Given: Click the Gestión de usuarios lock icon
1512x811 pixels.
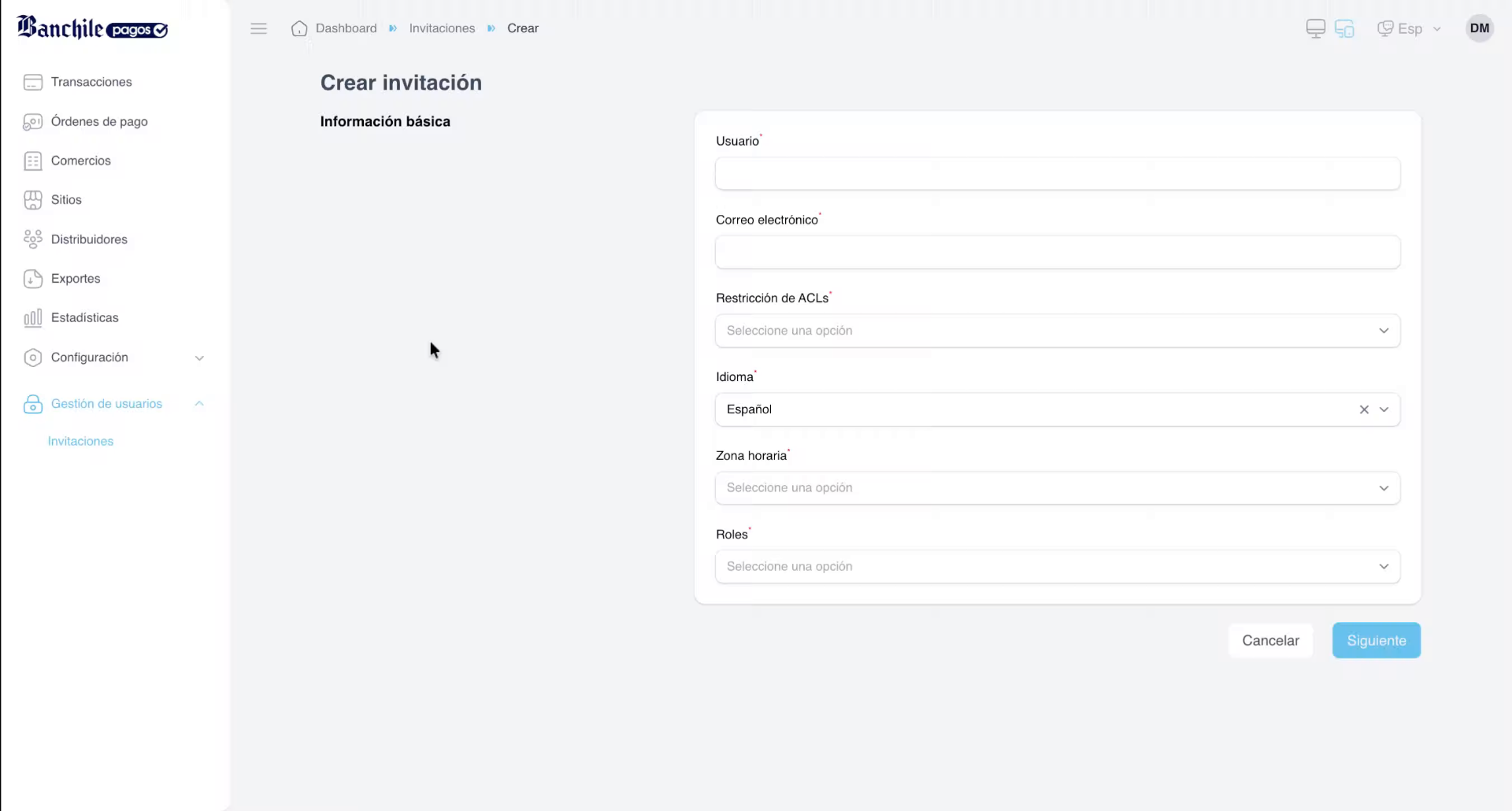Looking at the screenshot, I should (33, 404).
